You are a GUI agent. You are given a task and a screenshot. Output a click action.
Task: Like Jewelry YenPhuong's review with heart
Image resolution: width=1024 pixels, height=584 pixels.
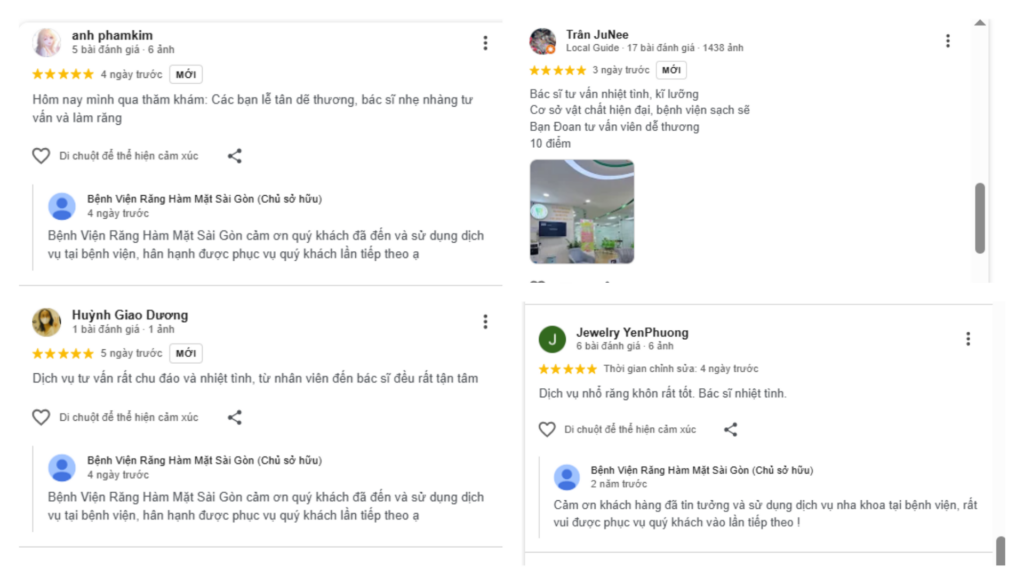click(x=547, y=430)
